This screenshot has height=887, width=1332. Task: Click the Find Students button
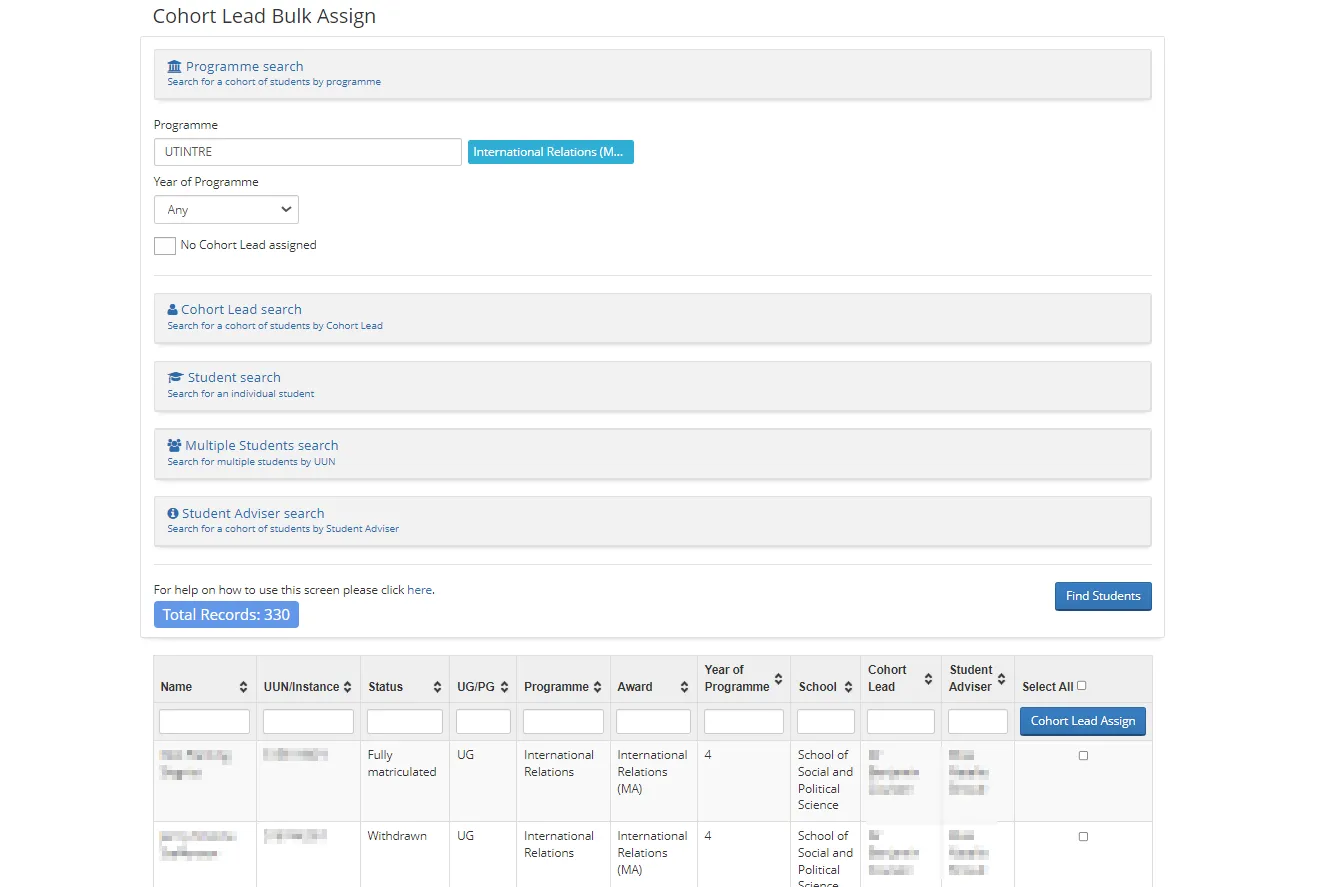coord(1103,596)
